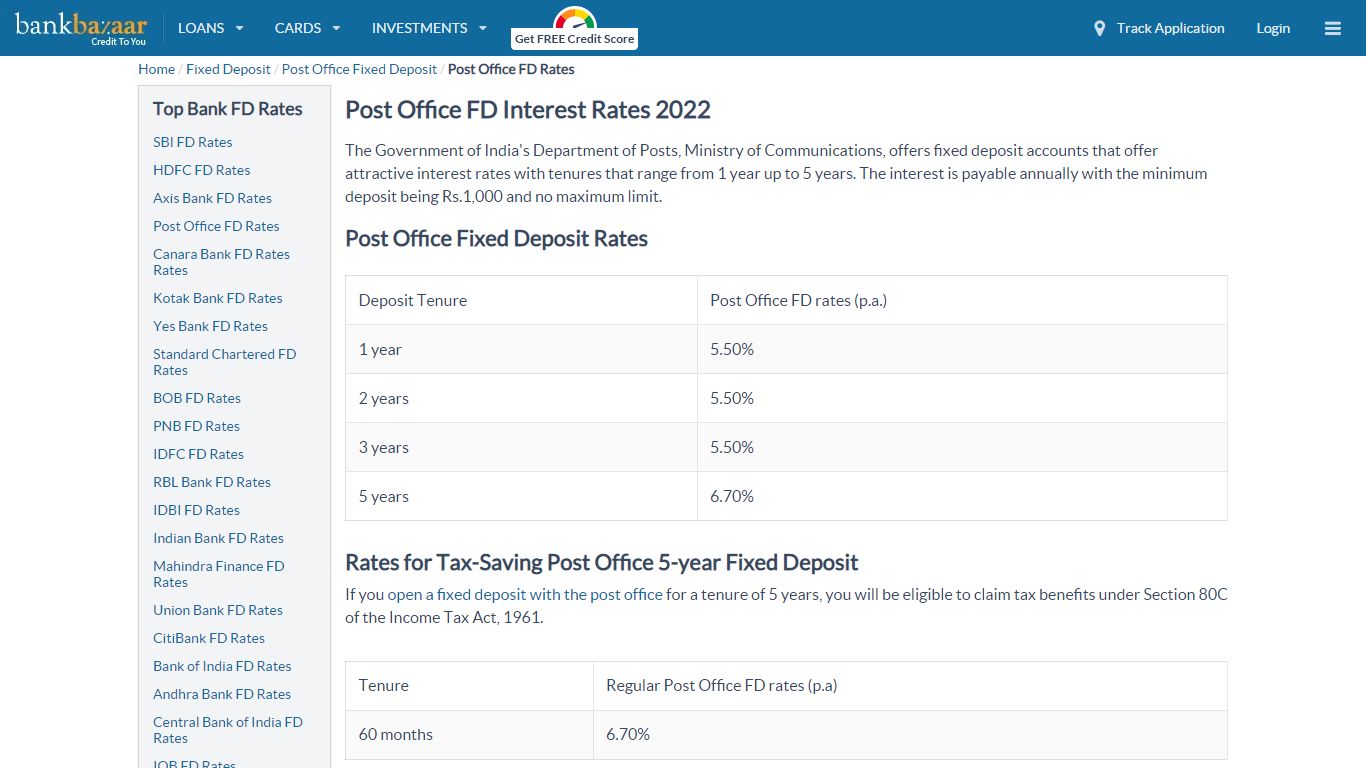
Task: Open Fixed Deposit breadcrumb link
Action: [228, 69]
